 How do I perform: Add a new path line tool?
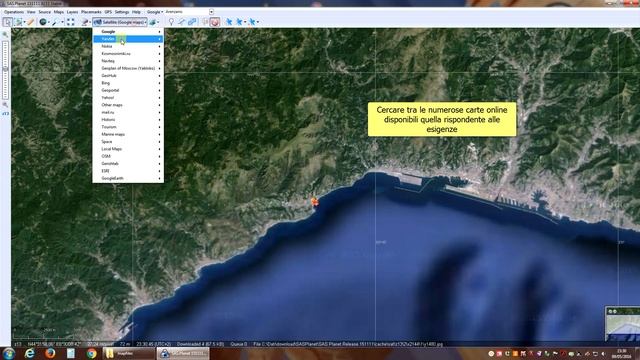pyautogui.click(x=181, y=22)
